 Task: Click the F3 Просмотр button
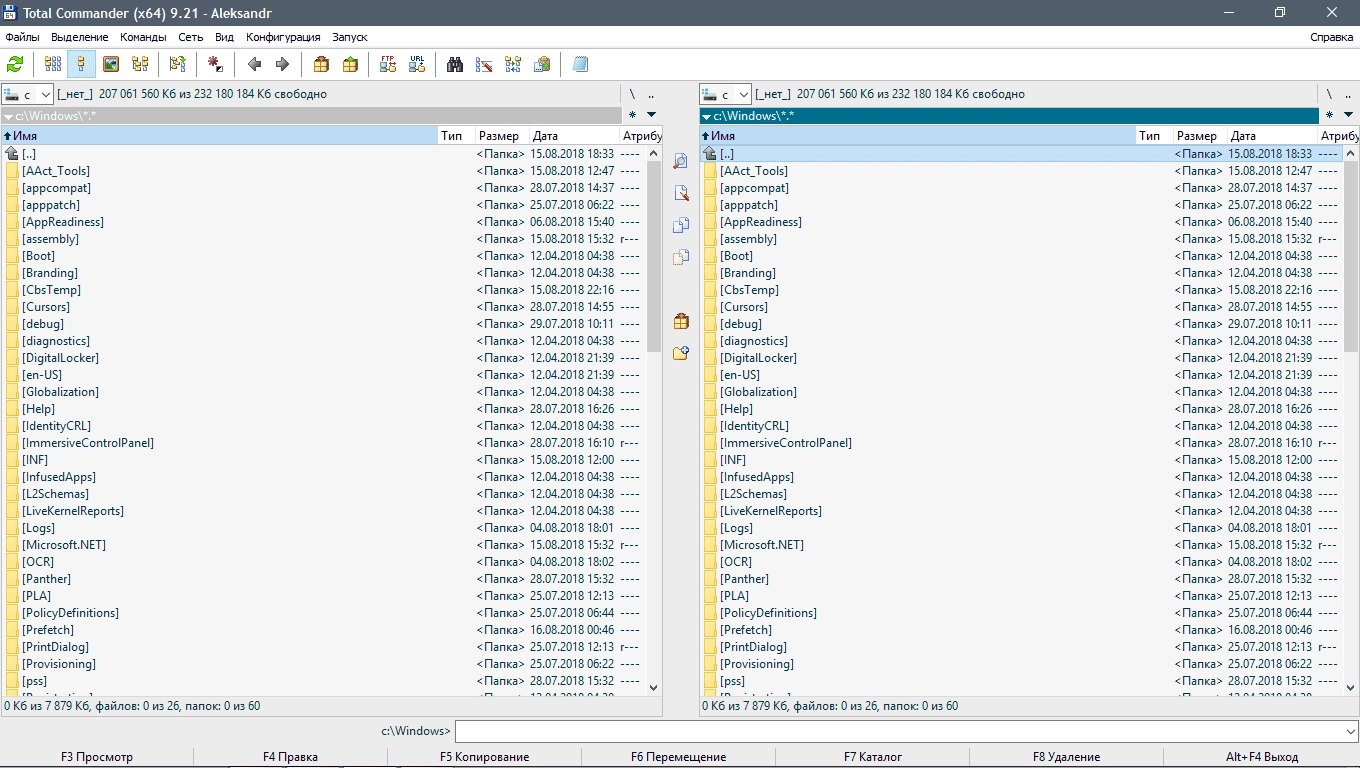97,757
